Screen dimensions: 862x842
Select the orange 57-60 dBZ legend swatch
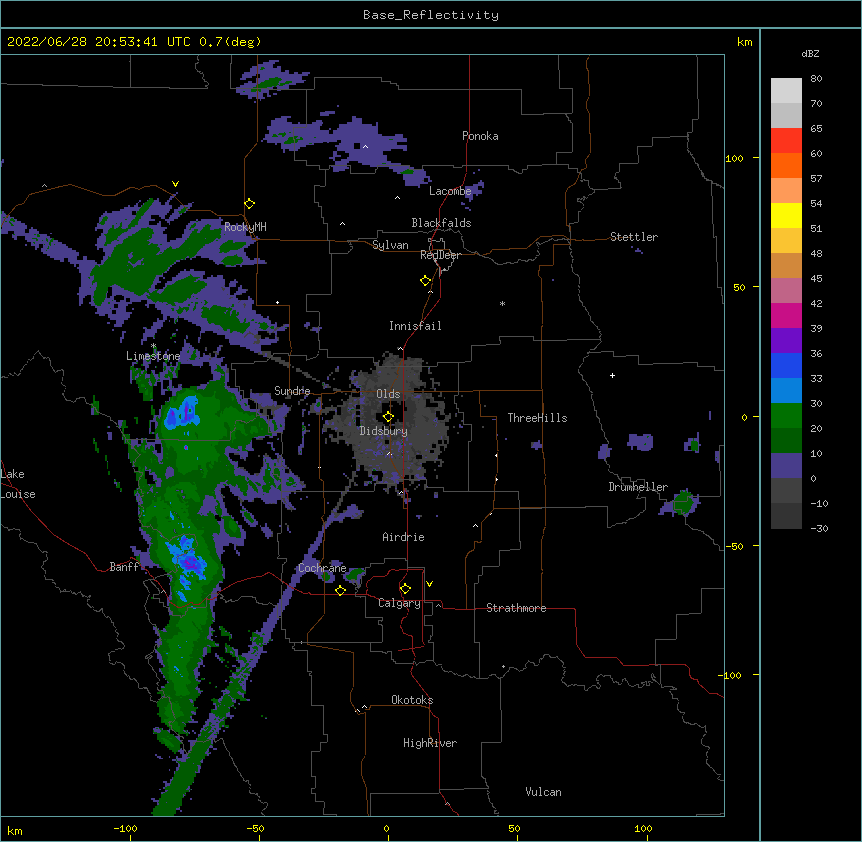point(786,165)
